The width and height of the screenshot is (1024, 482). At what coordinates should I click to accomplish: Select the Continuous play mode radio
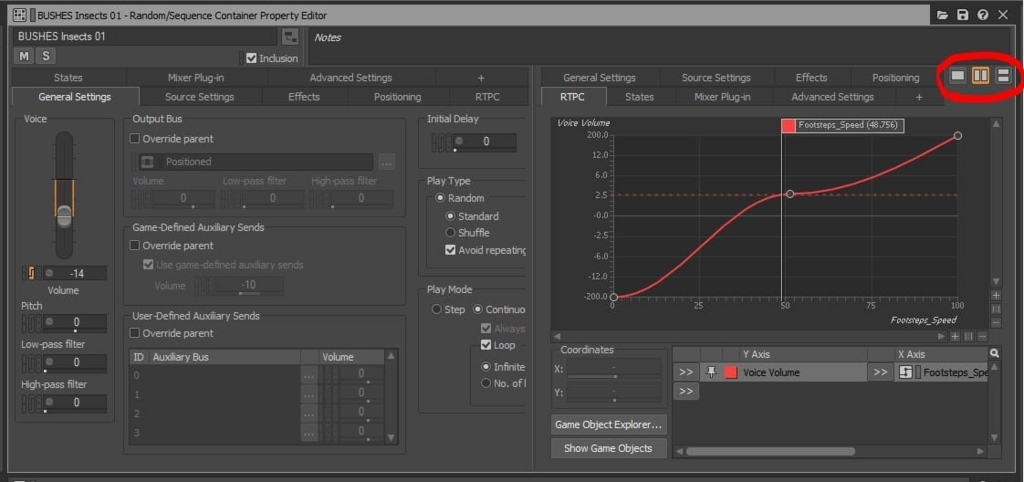click(478, 310)
